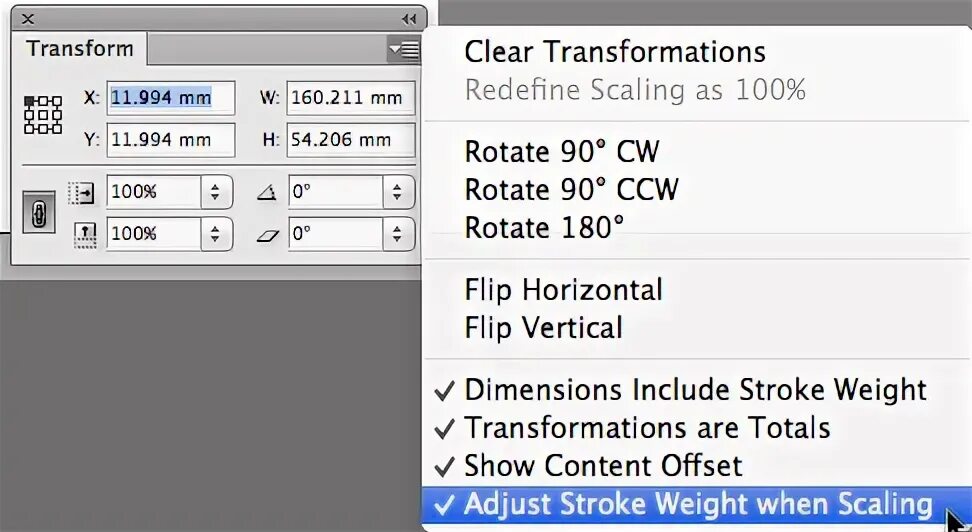Select the reference point locator grid
Viewport: 972px width, 532px height.
(x=43, y=115)
